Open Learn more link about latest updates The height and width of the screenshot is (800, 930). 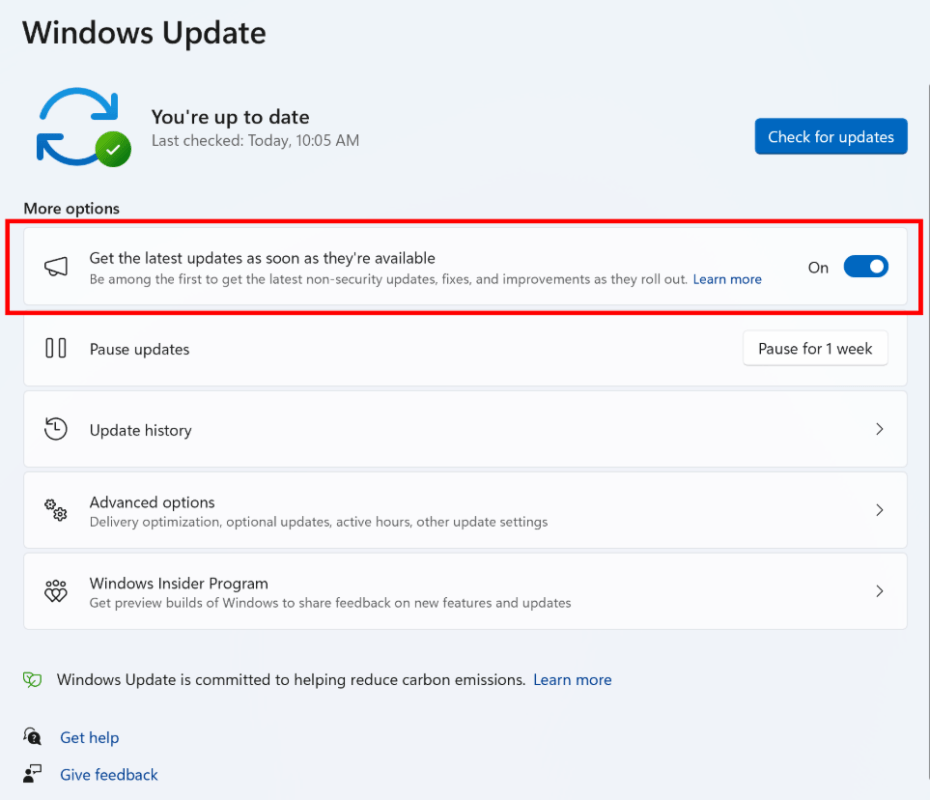[727, 279]
